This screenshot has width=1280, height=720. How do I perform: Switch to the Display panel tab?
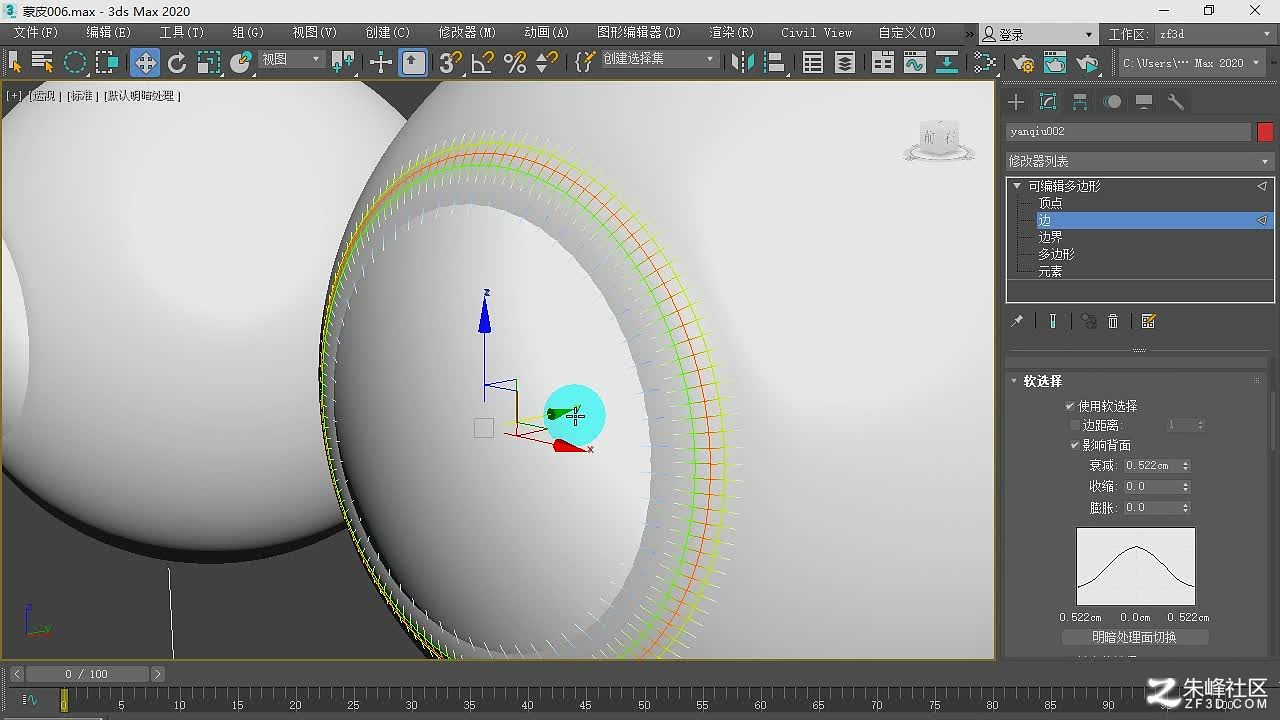click(1144, 102)
